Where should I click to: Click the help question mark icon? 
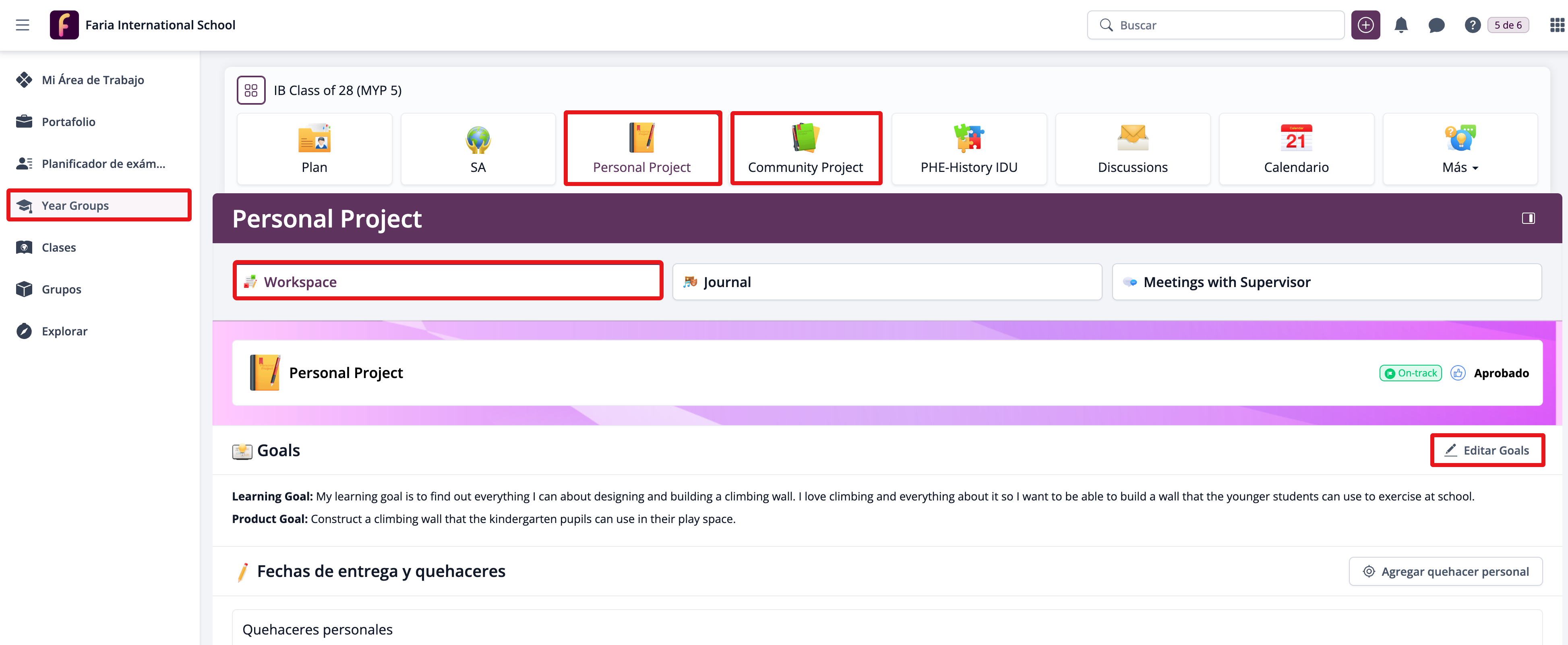coord(1472,25)
